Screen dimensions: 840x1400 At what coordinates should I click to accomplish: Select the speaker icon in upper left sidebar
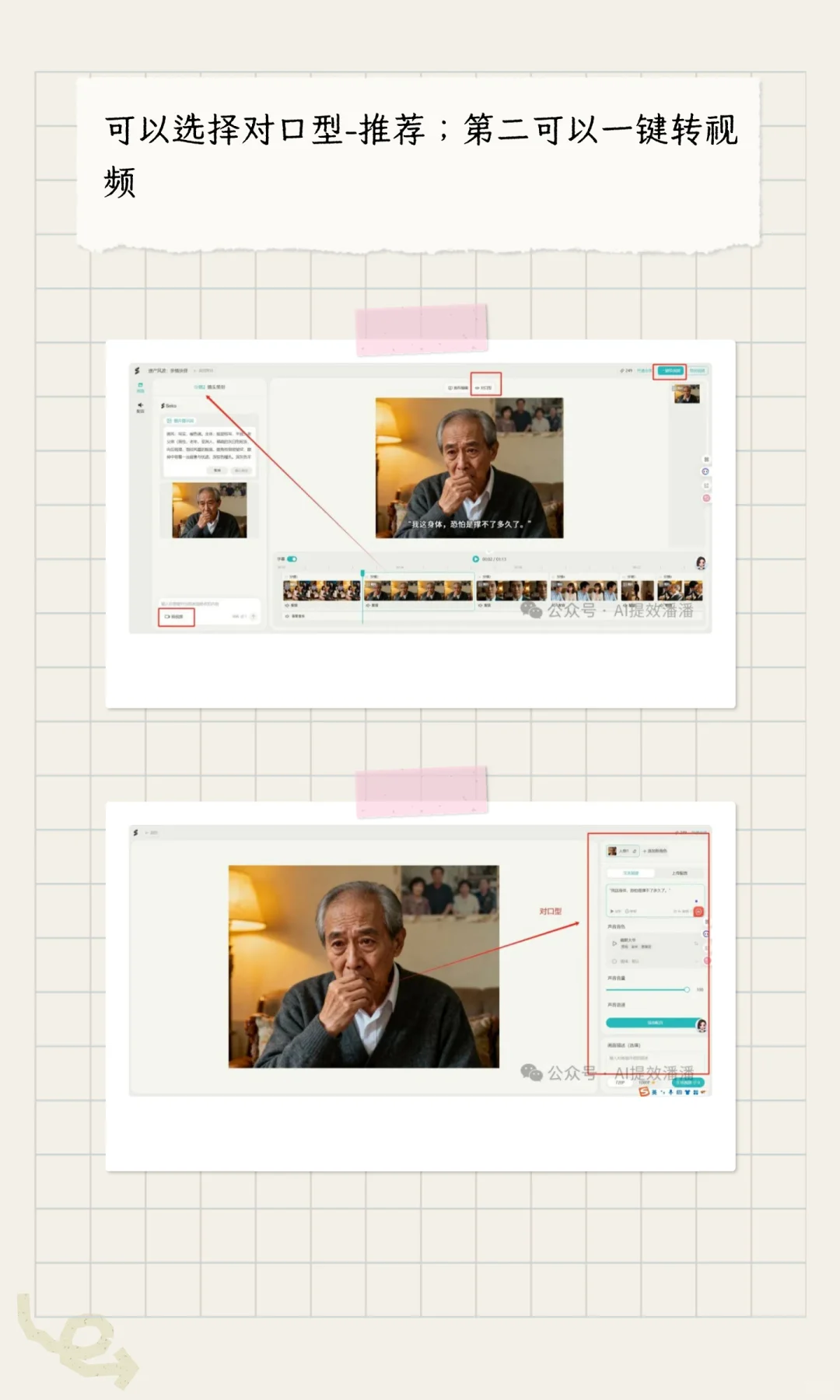(x=140, y=408)
